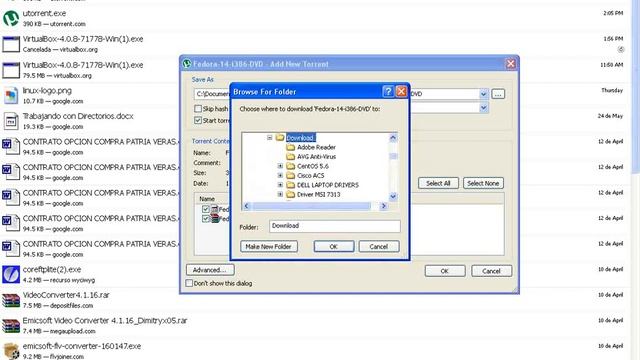Click the DELL LAPTOP DRIVERS folder icon
The height and width of the screenshot is (360, 640).
click(290, 184)
